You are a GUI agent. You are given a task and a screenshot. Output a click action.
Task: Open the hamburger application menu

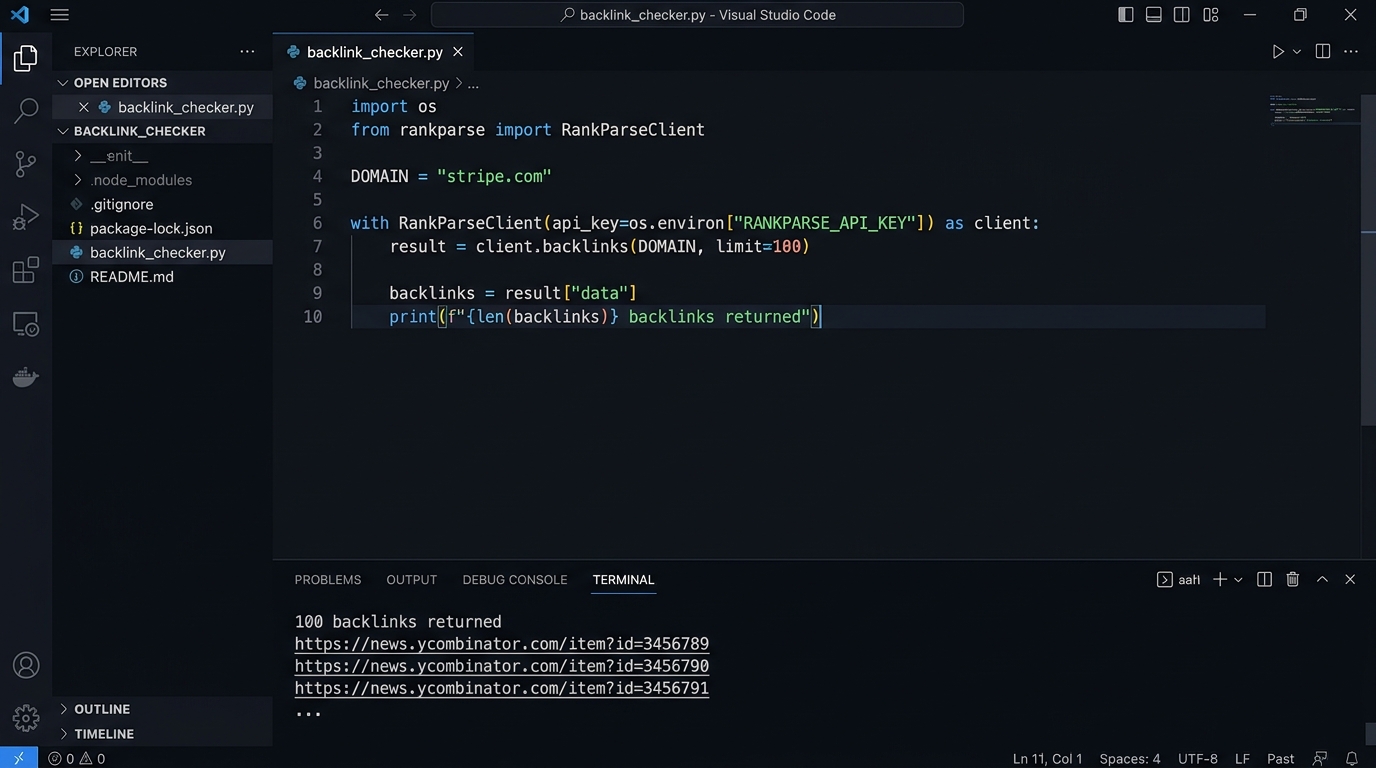[x=60, y=15]
